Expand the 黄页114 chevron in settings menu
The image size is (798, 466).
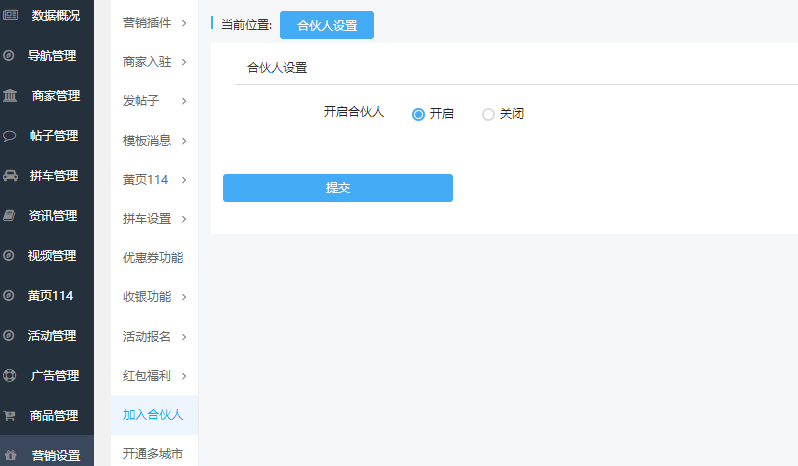tap(184, 180)
